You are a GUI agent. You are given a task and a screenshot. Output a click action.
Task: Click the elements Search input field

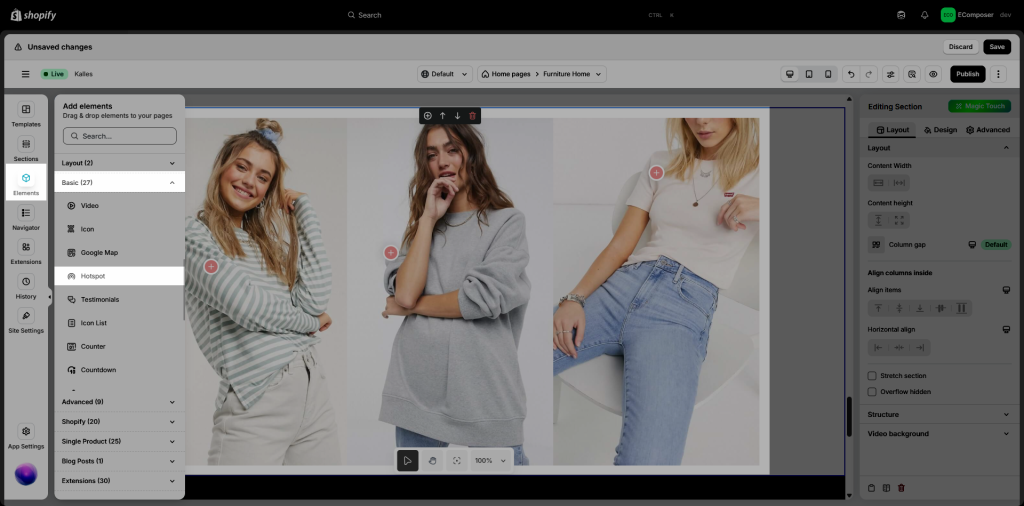[120, 136]
